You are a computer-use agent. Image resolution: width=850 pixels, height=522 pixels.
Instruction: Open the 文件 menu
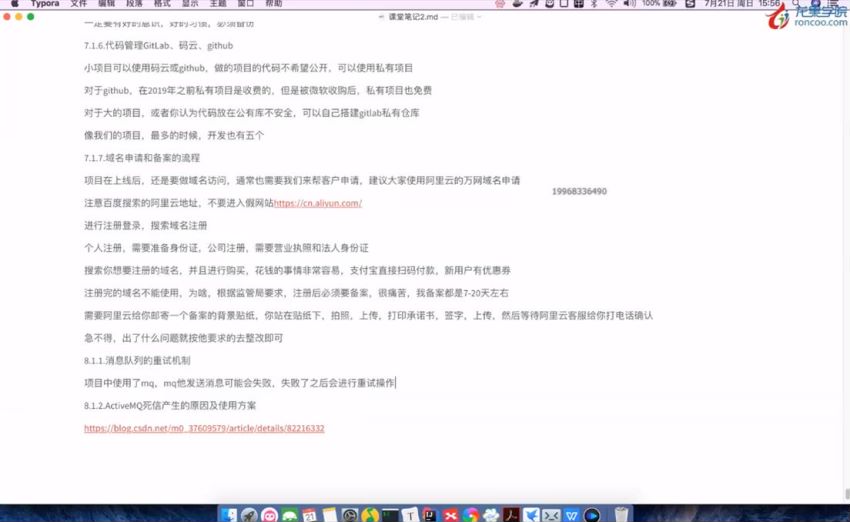pyautogui.click(x=79, y=4)
